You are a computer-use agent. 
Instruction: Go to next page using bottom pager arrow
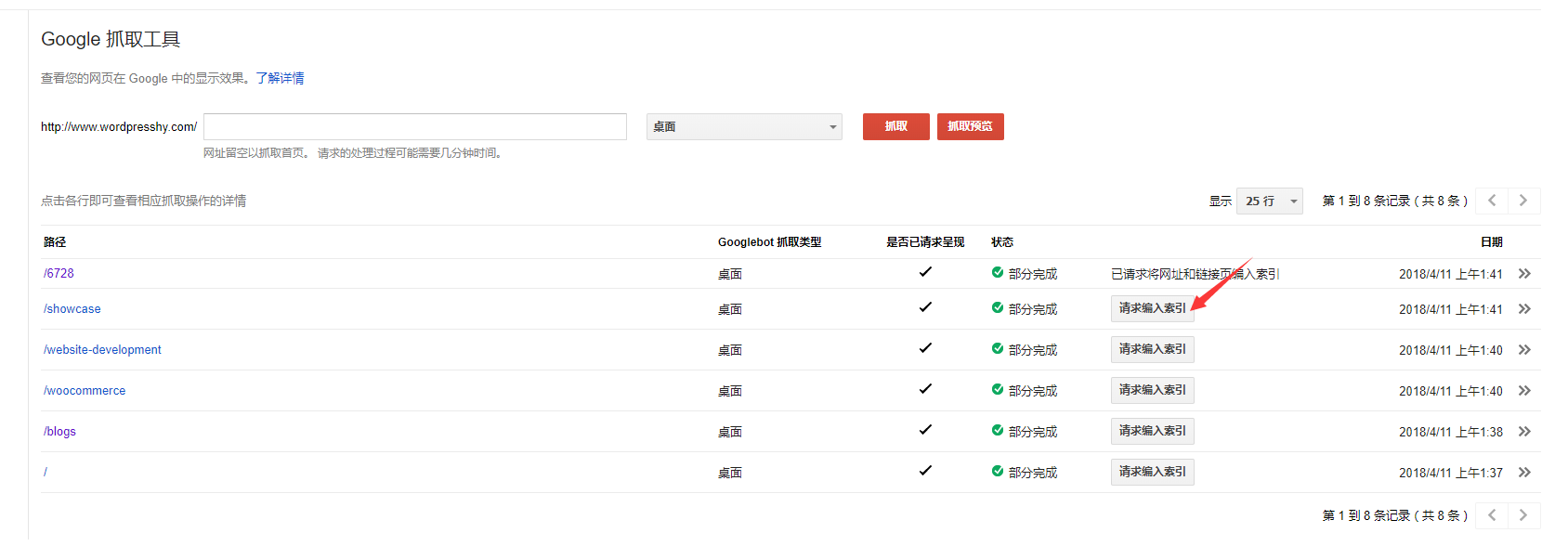point(1523,515)
